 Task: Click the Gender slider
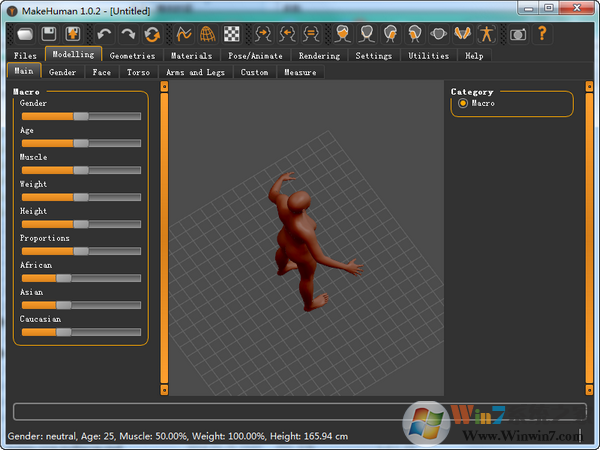coord(80,116)
